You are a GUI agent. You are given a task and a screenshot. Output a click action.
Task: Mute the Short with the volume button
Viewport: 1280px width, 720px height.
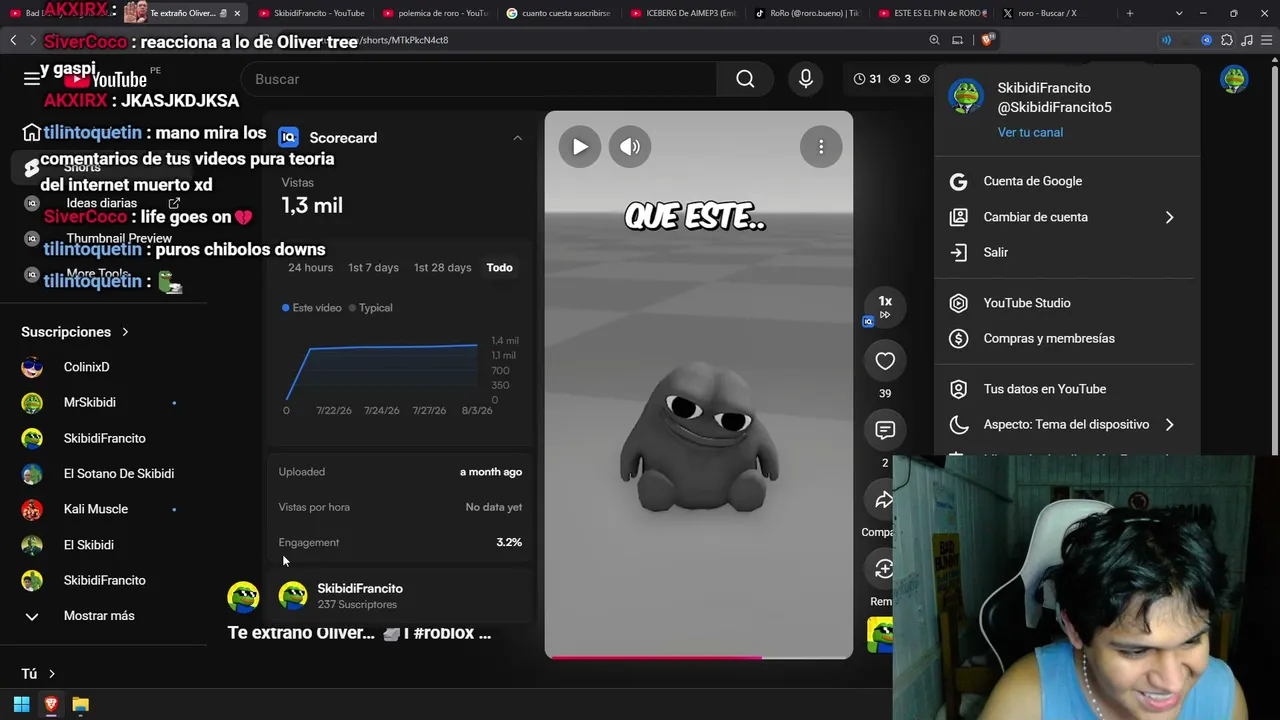click(x=630, y=147)
